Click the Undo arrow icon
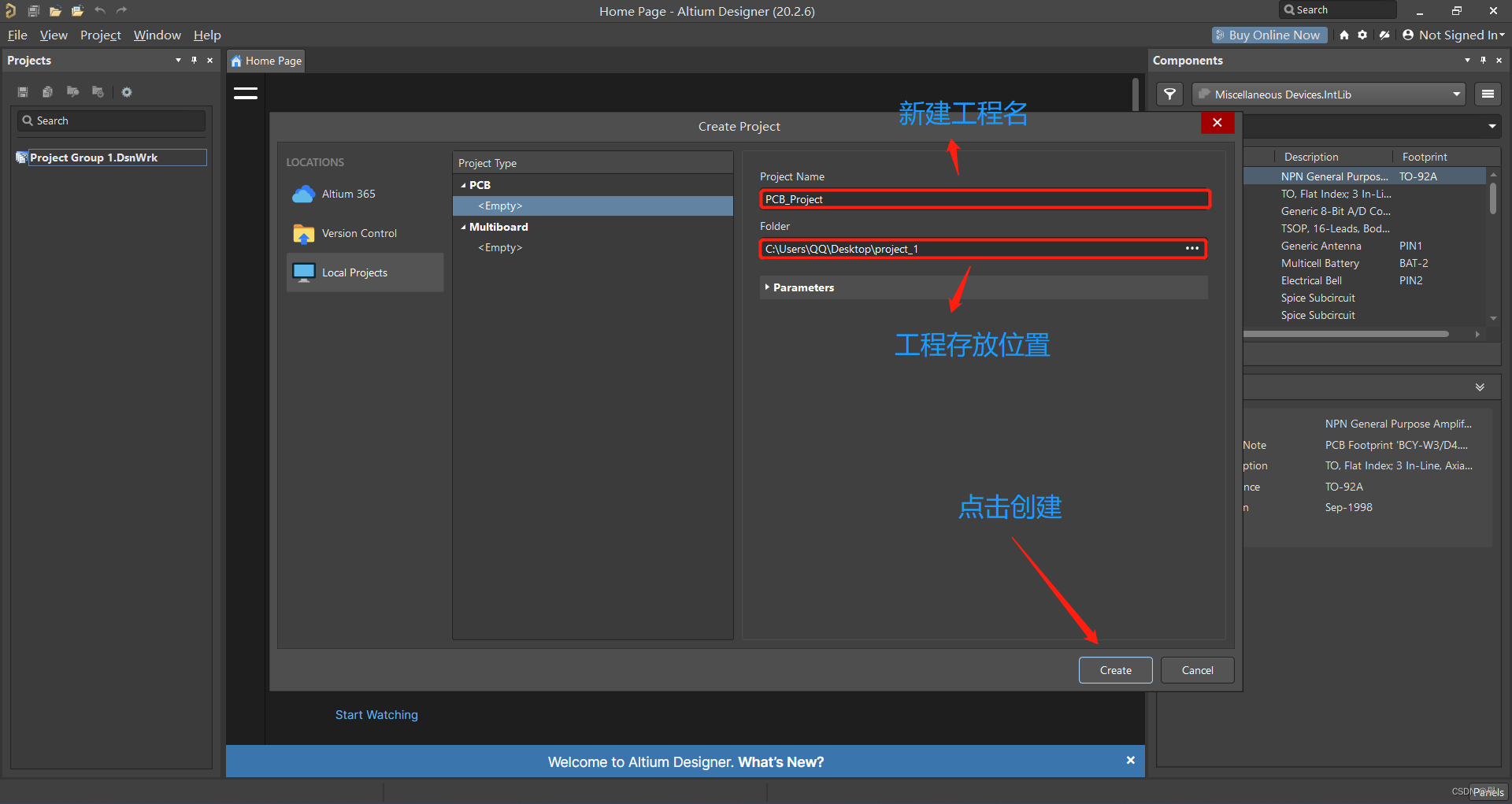The height and width of the screenshot is (804, 1512). 100,10
